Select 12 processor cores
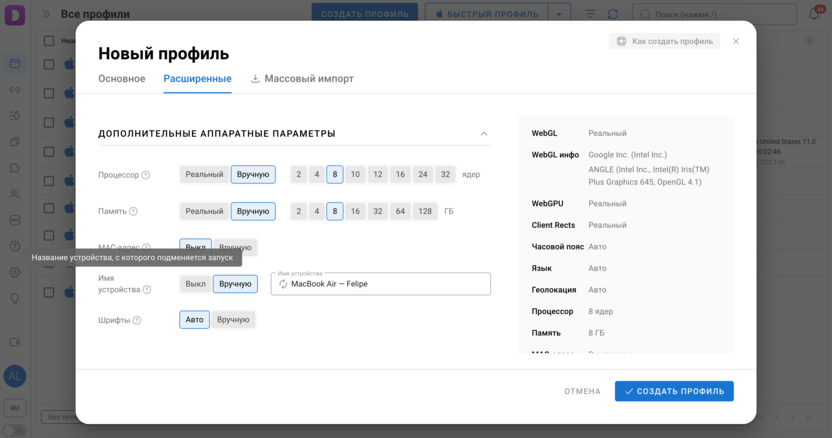 click(378, 175)
